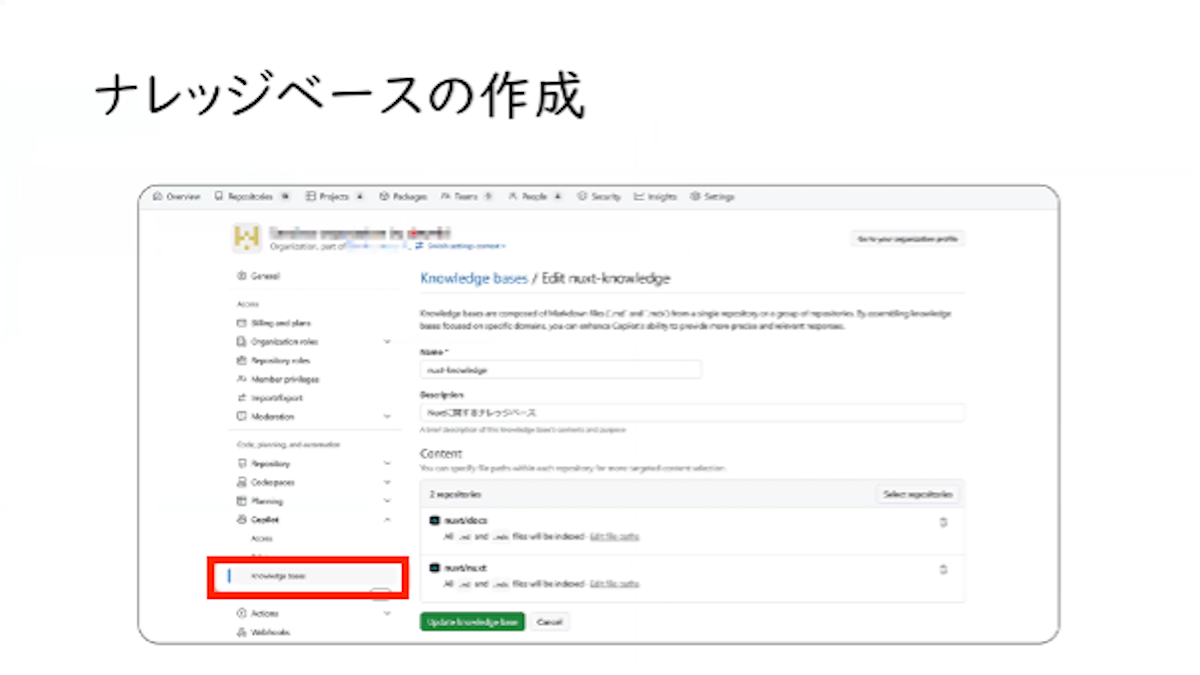Open the Settings tab
1200x675 pixels.
pos(712,197)
